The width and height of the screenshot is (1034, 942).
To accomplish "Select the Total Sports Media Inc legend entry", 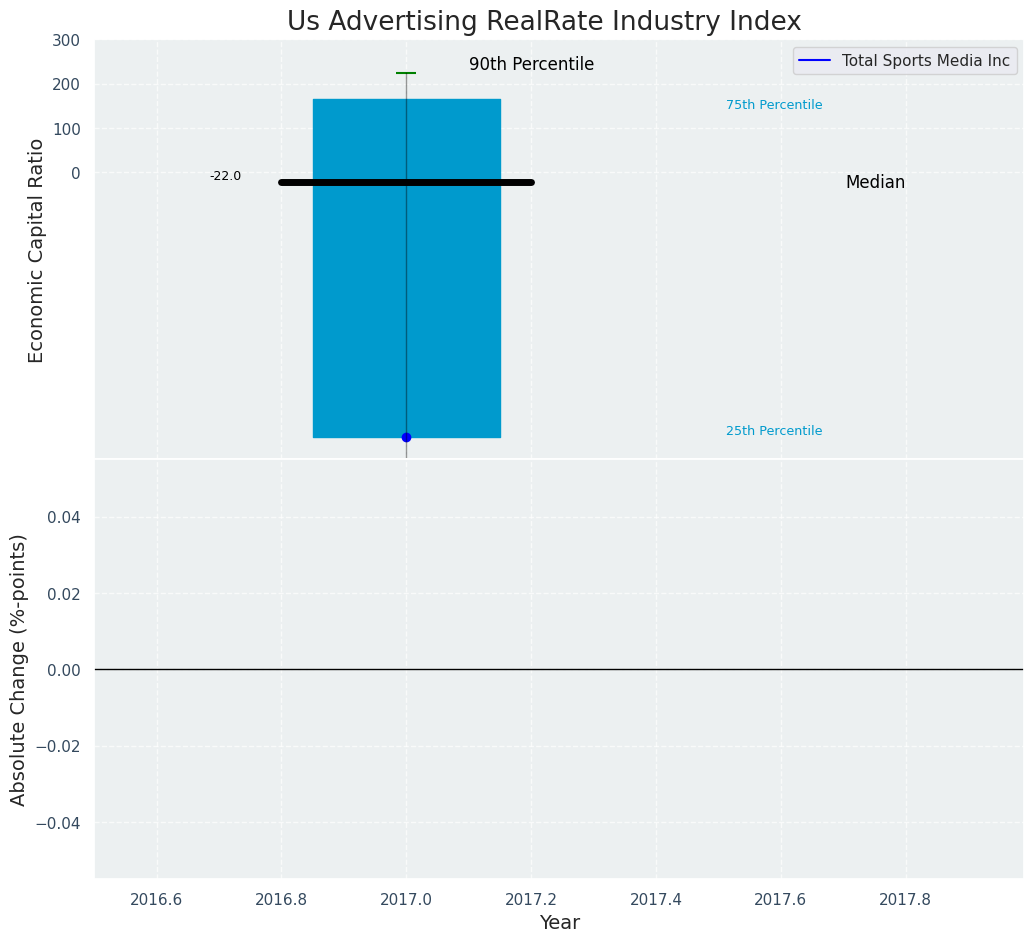I will [925, 61].
